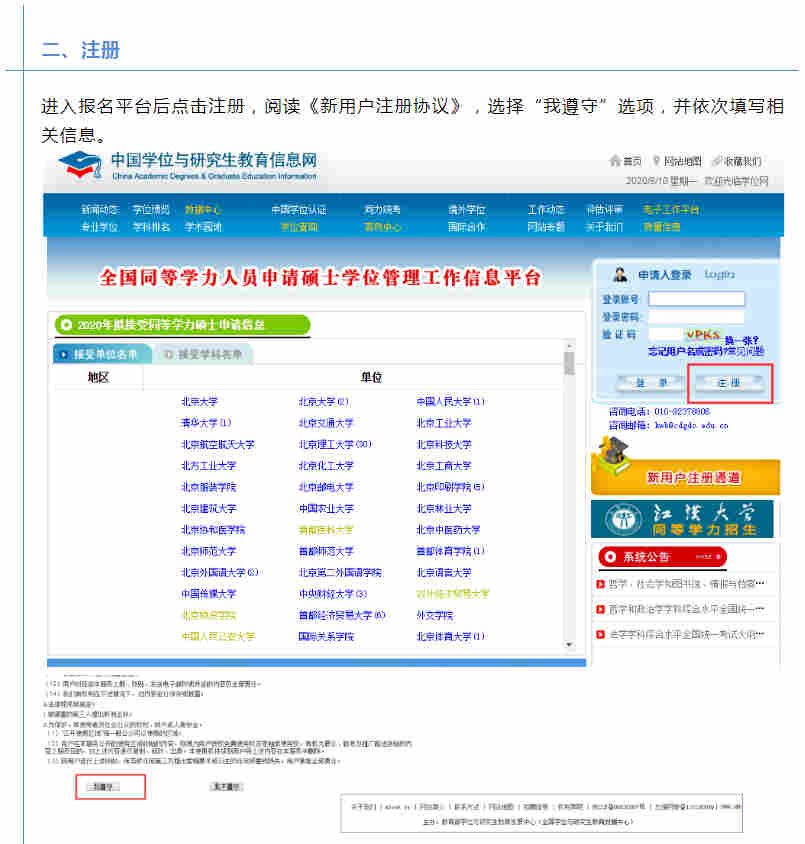805x844 pixels.
Task: Click into the 登录密码 input field
Action: [696, 316]
